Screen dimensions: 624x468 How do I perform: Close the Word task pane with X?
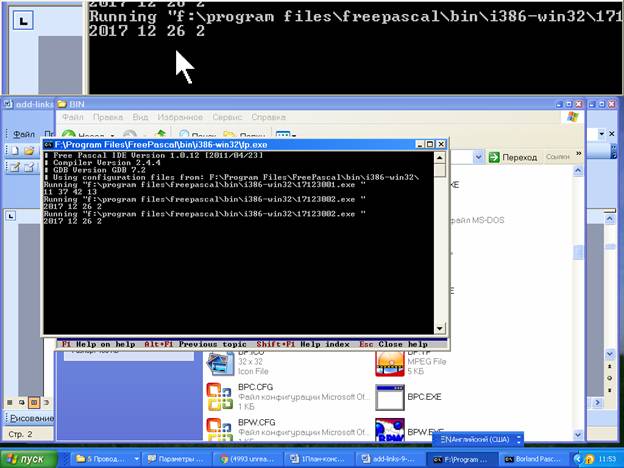pos(612,134)
